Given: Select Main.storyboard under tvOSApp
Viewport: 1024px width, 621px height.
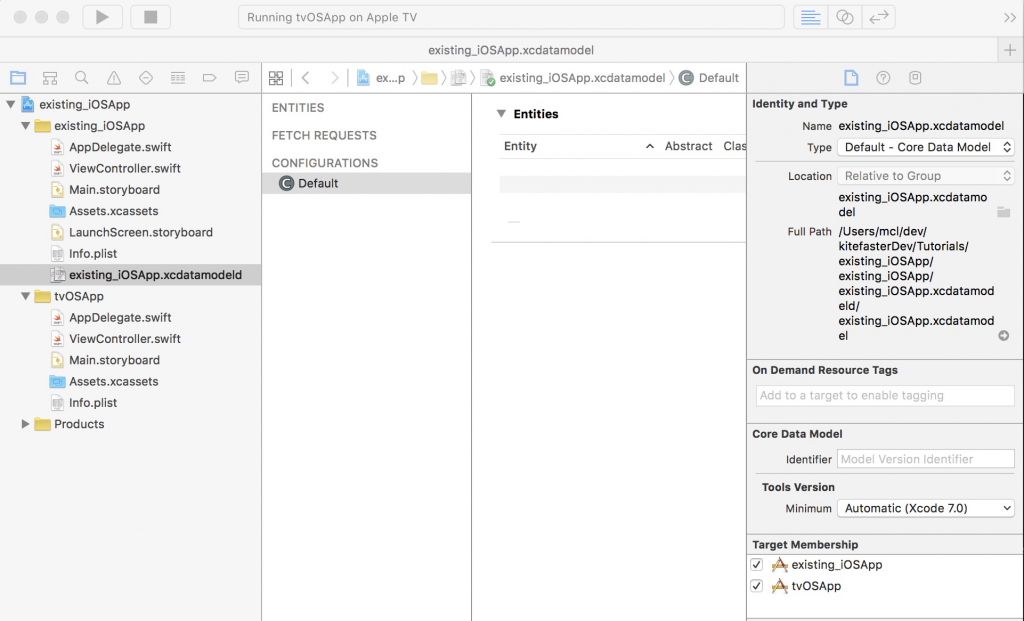Looking at the screenshot, I should [x=114, y=360].
